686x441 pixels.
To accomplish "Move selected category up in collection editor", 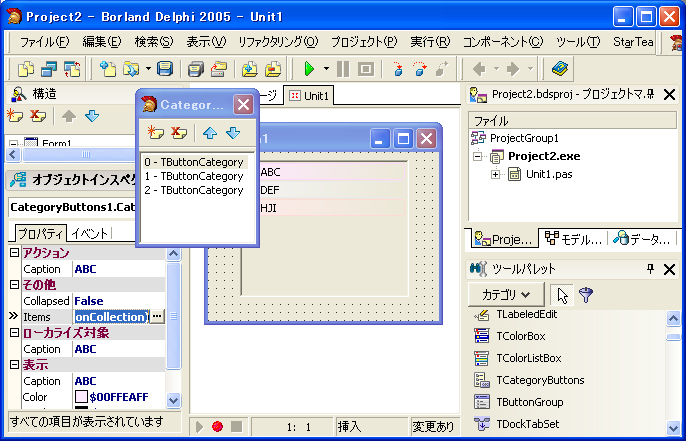I will pyautogui.click(x=210, y=133).
